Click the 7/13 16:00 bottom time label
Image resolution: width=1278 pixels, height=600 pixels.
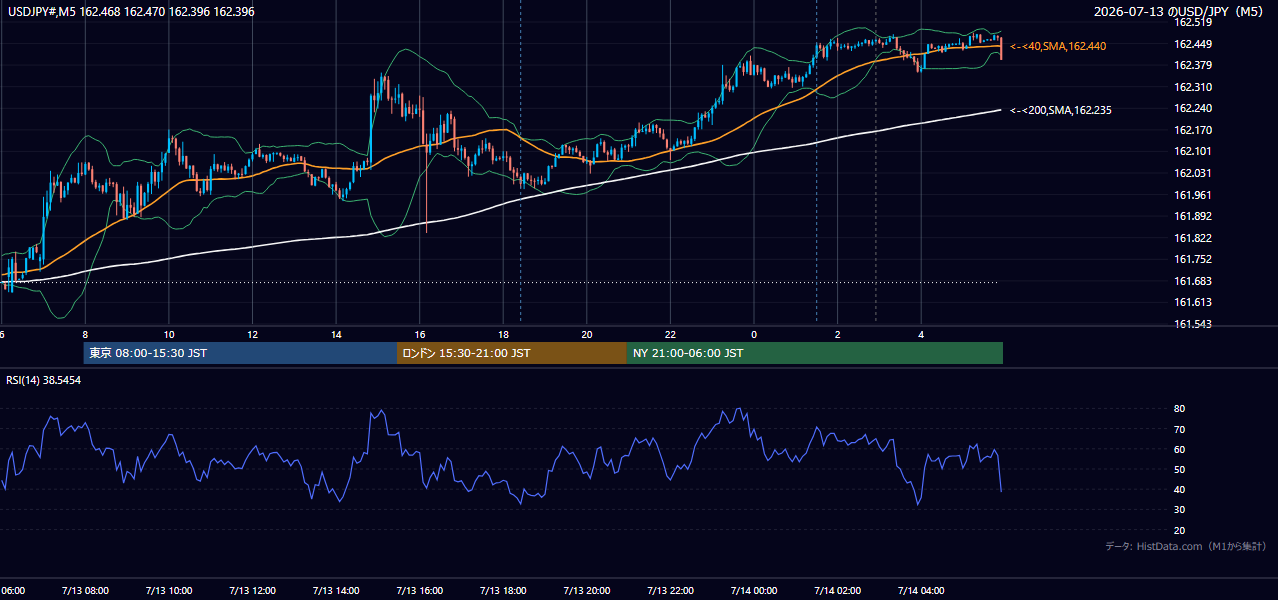tap(420, 590)
